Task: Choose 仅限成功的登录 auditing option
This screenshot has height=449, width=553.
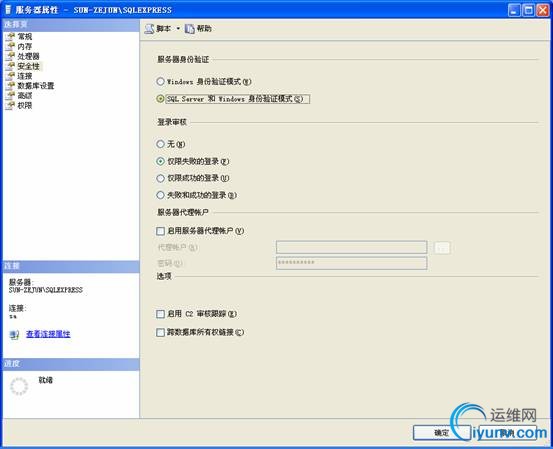Action: [160, 178]
